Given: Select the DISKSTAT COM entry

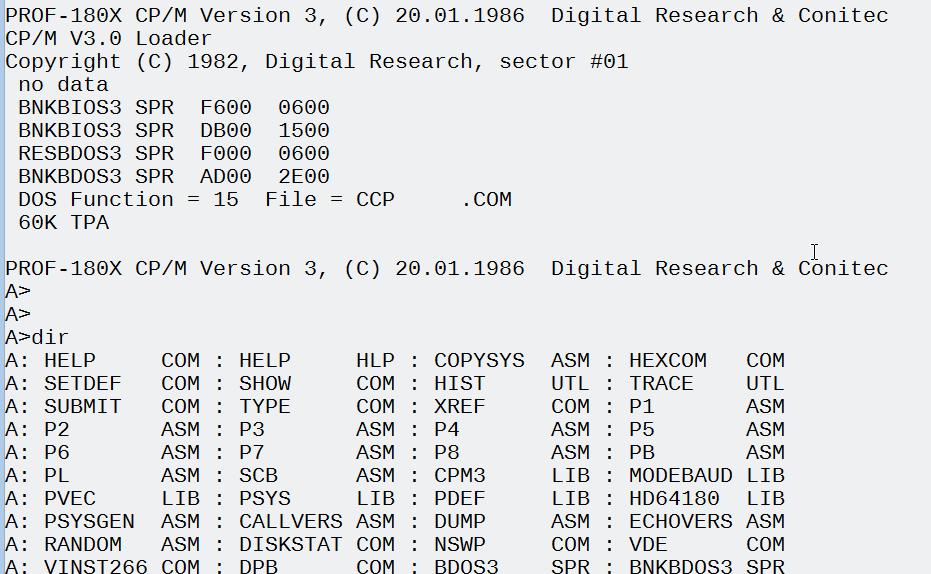Looking at the screenshot, I should point(316,545).
